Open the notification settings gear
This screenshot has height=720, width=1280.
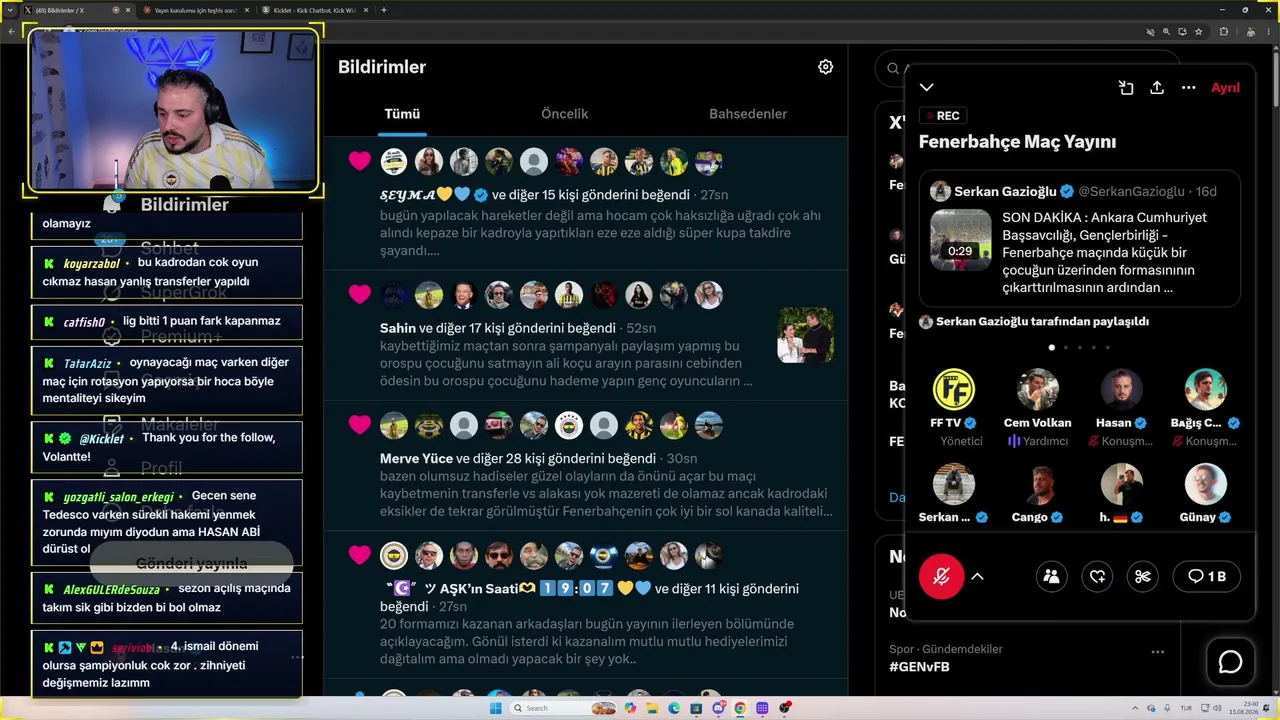point(825,67)
